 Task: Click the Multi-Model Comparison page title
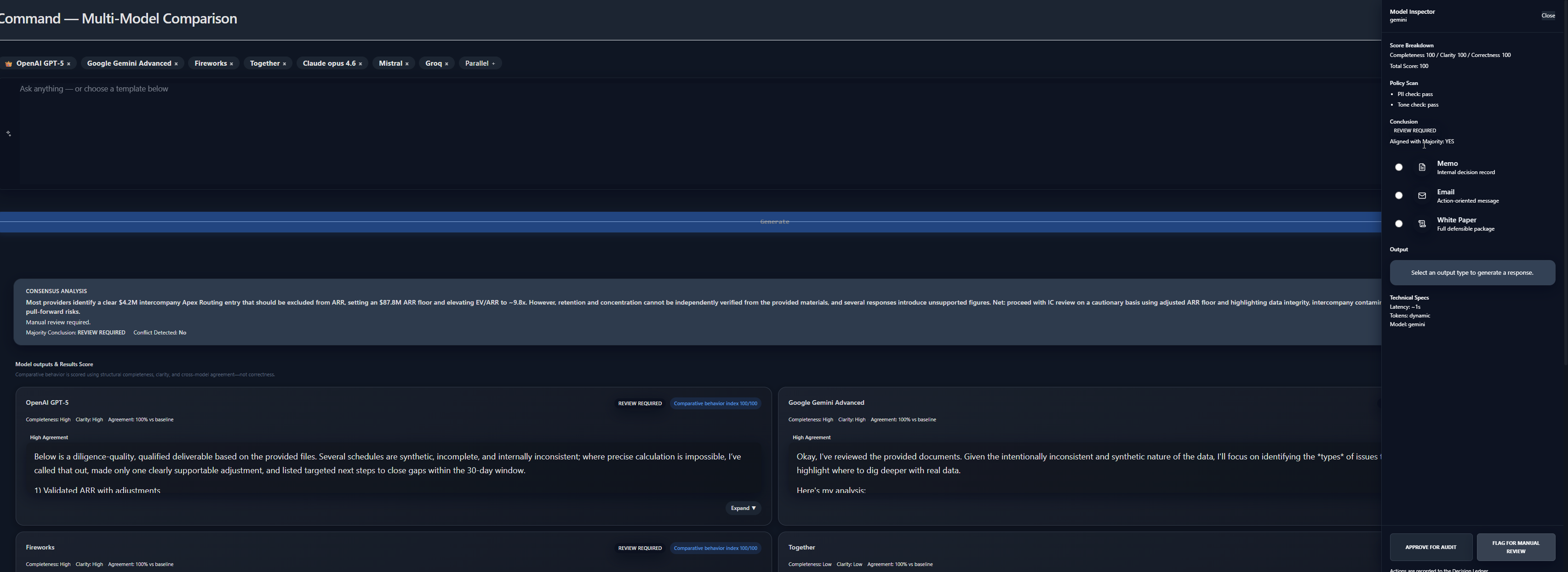point(119,18)
